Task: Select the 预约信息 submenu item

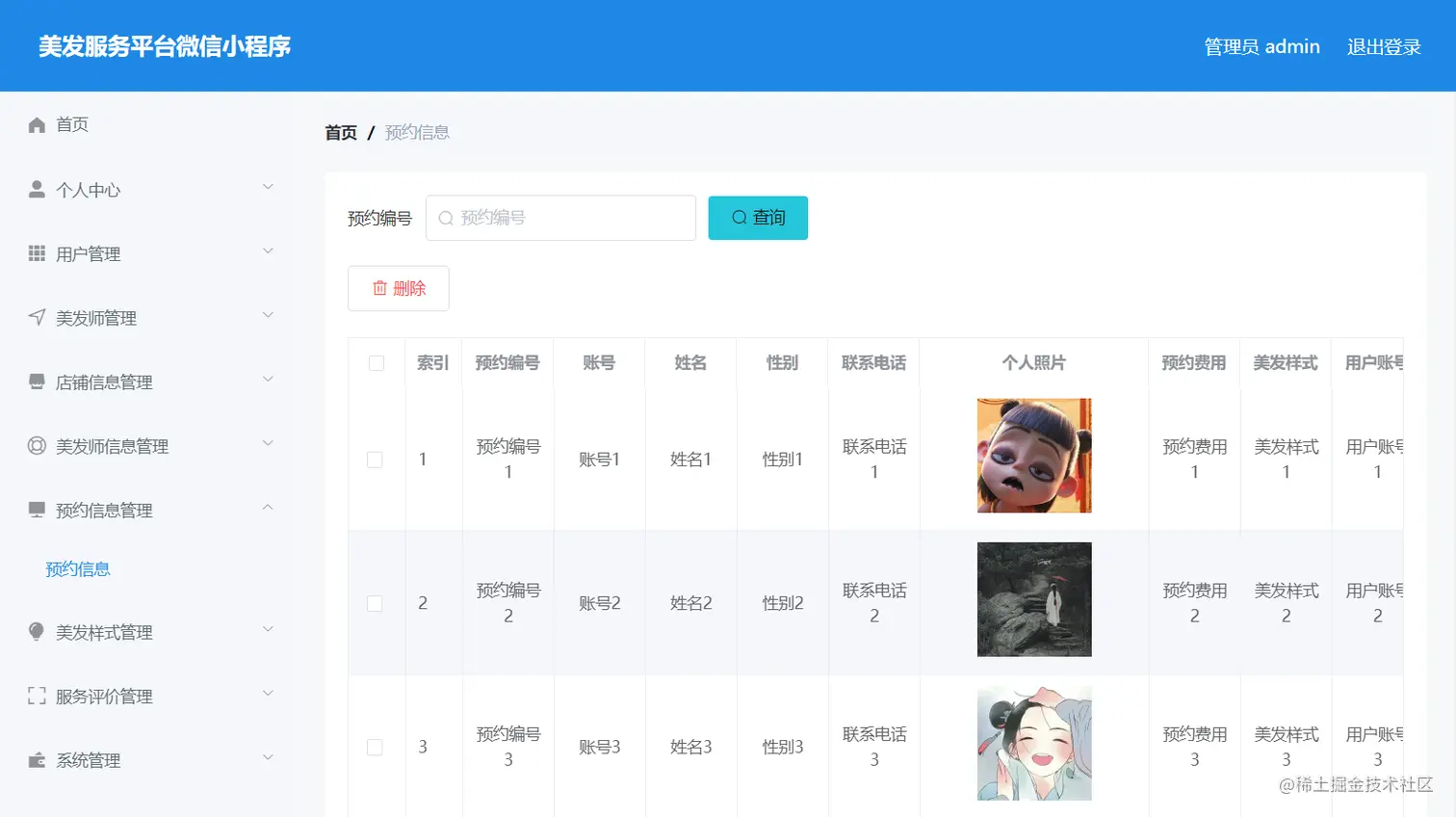Action: [x=78, y=569]
